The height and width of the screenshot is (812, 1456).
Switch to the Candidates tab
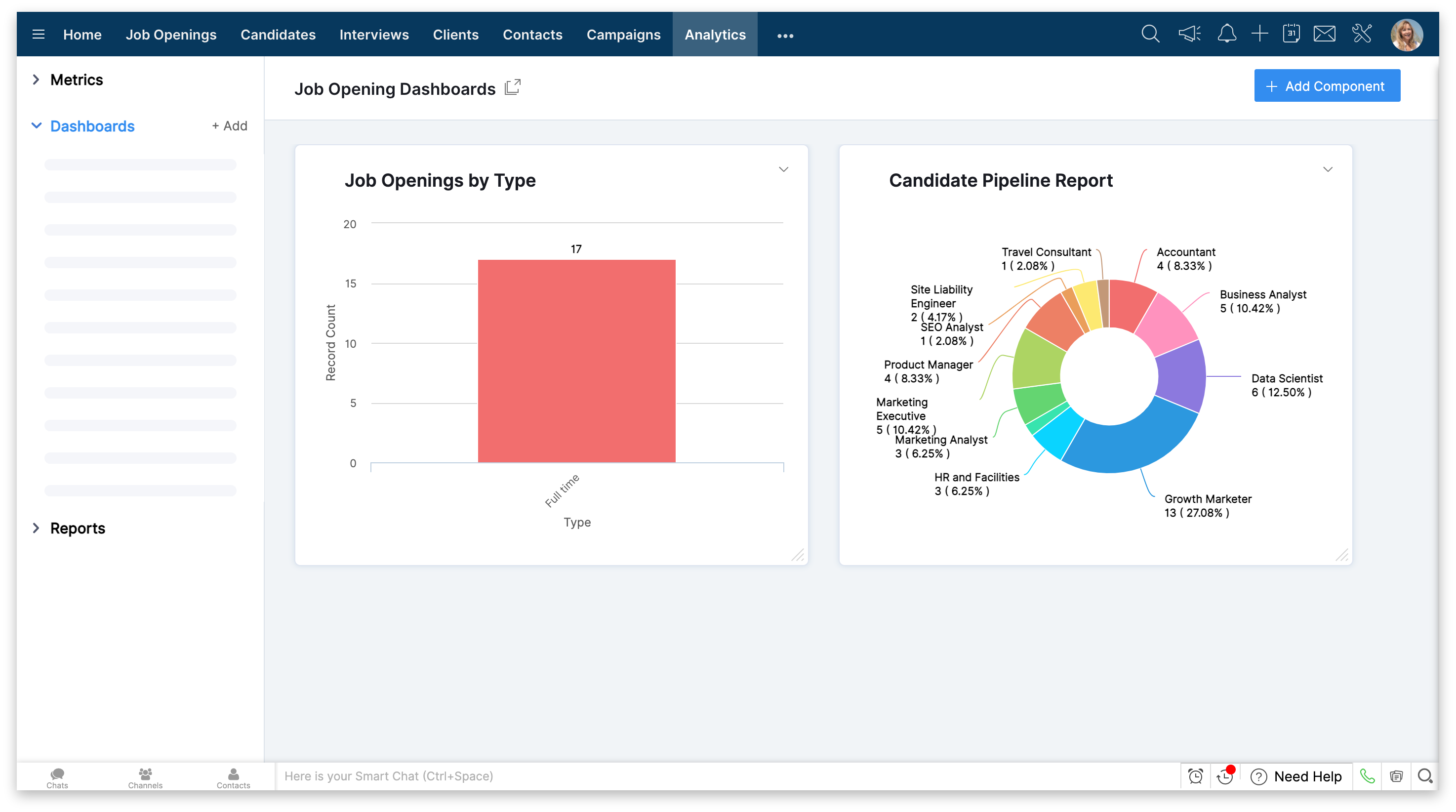click(x=278, y=35)
